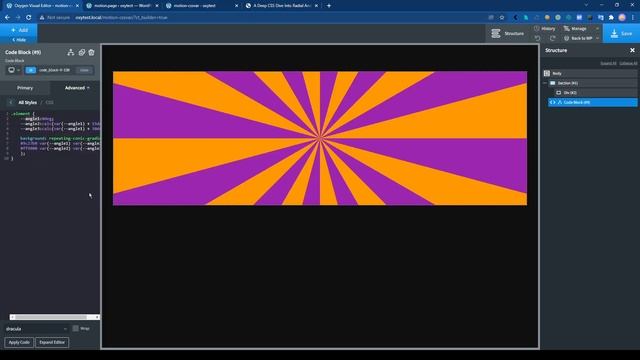Open a new browser tab
Image resolution: width=640 pixels, height=360 pixels.
[x=329, y=6]
